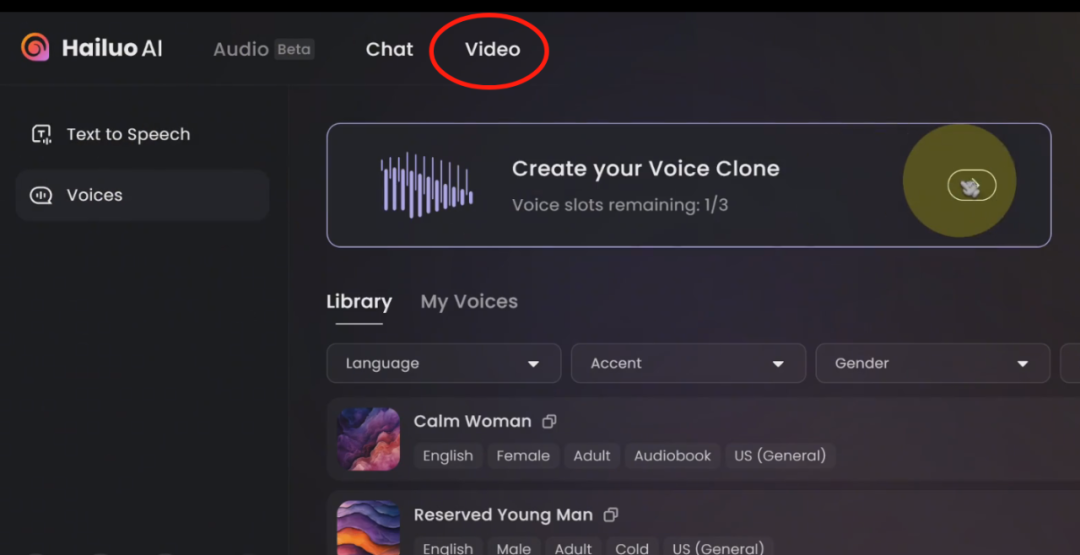Copy the Calm Woman voice name icon

pos(549,421)
